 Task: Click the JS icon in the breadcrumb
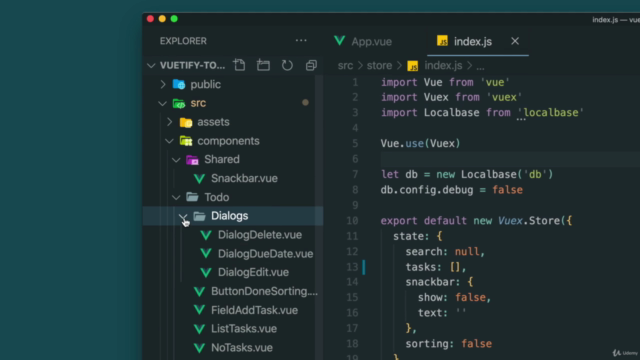(x=413, y=66)
